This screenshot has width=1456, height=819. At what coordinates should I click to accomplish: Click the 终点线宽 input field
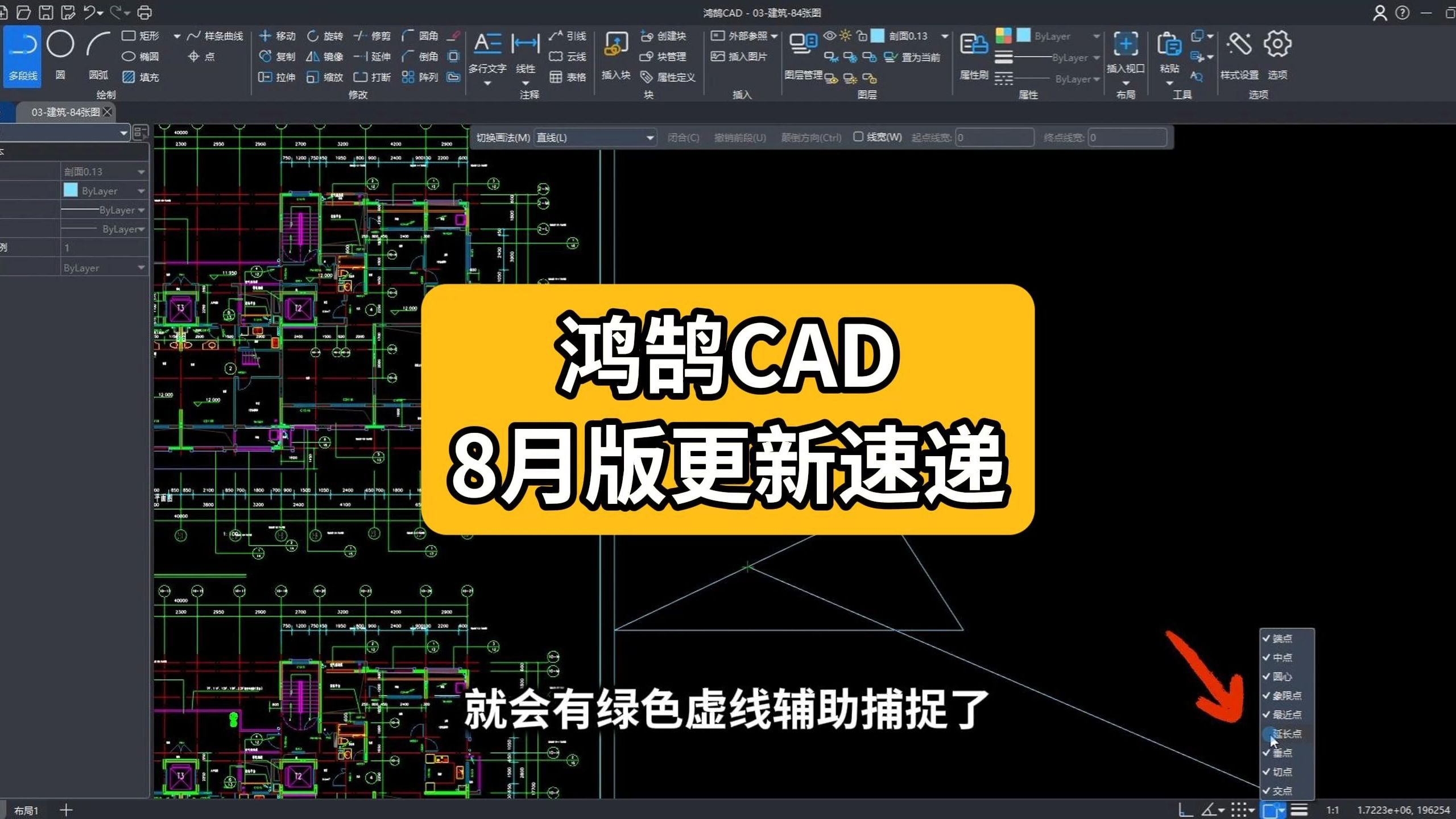tap(1127, 138)
